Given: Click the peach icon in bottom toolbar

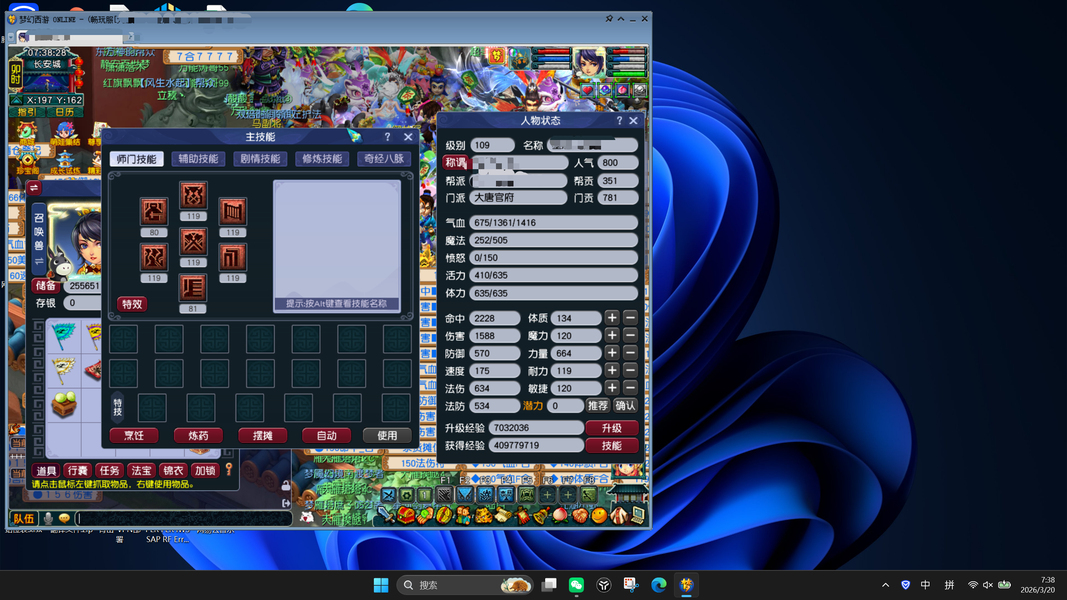Looking at the screenshot, I should pos(561,515).
